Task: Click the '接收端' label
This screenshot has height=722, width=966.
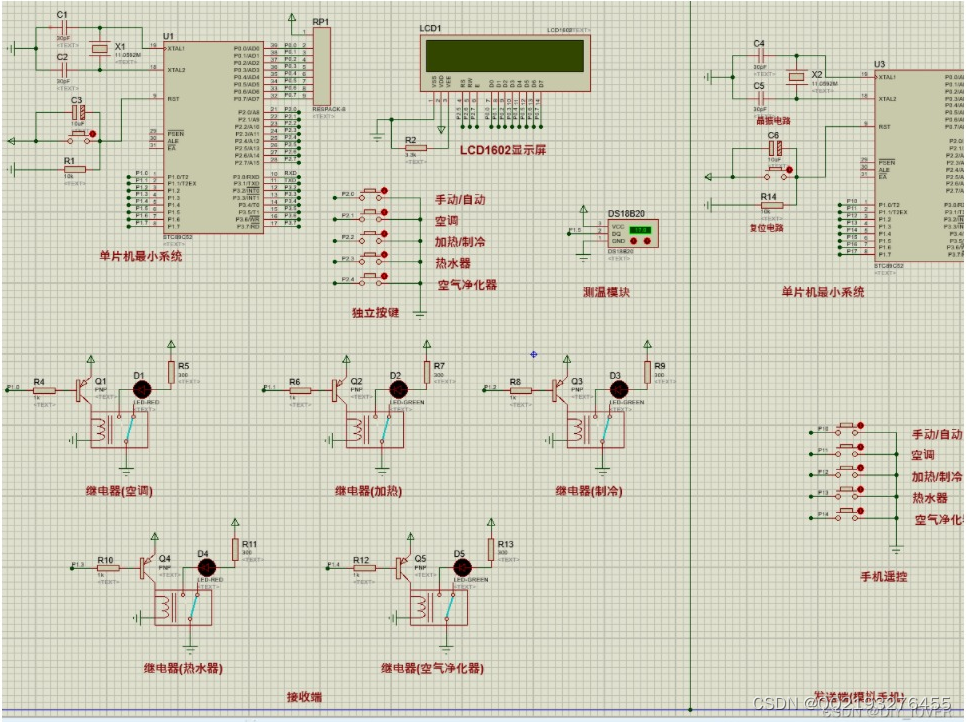Action: tap(304, 697)
